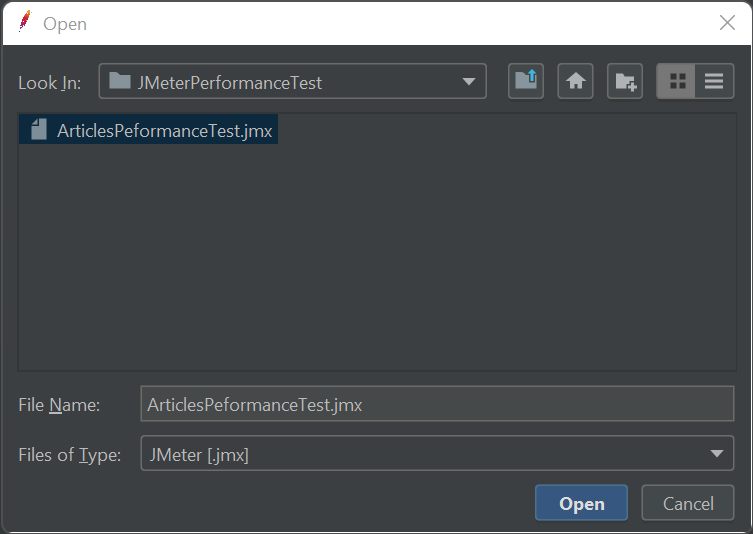753x534 pixels.
Task: Click the folder icon beside JMeterPerformanceTest
Action: click(120, 81)
